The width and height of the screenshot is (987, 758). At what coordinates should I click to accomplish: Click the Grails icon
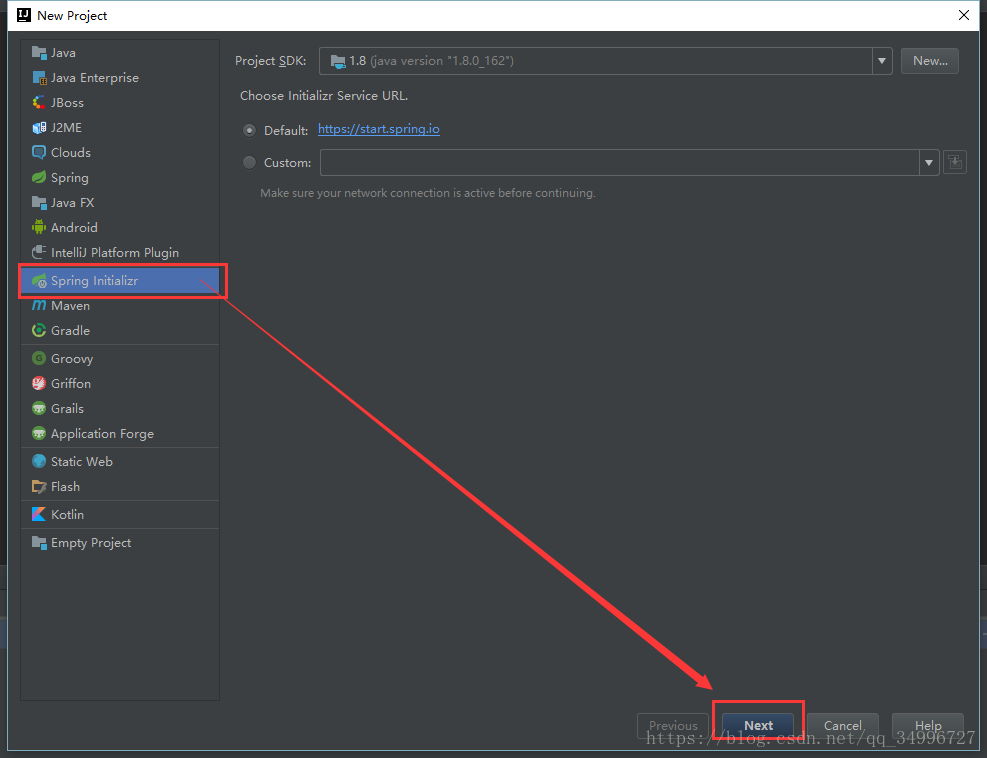click(x=39, y=409)
